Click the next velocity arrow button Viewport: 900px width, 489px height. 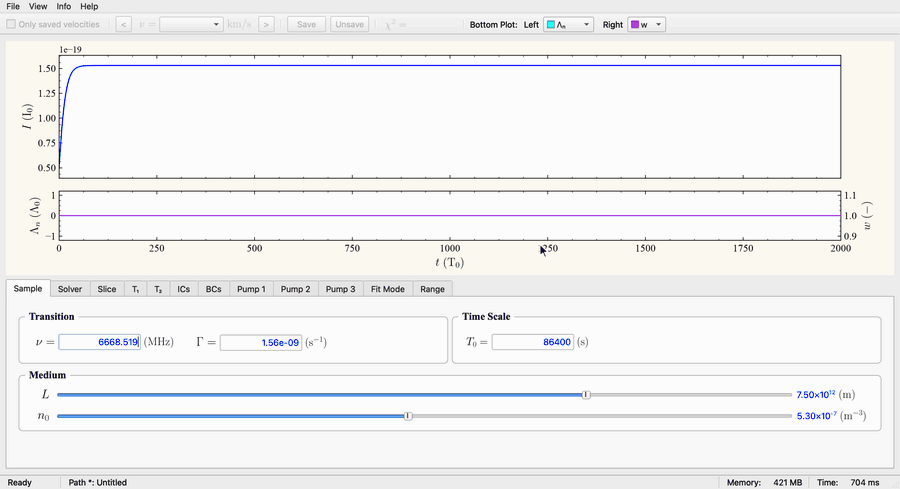tap(266, 25)
